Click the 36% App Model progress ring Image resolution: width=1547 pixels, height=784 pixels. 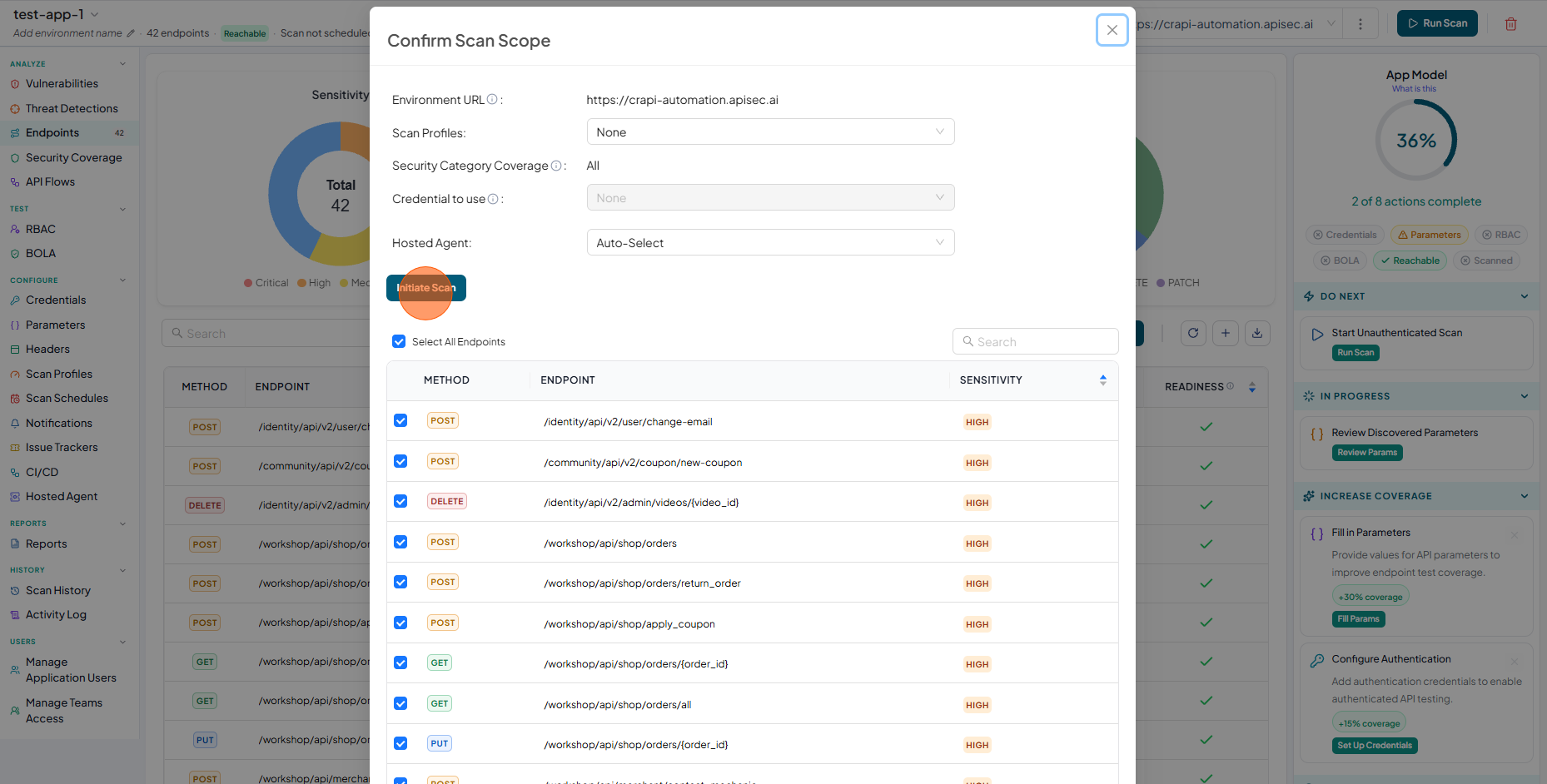[1416, 141]
